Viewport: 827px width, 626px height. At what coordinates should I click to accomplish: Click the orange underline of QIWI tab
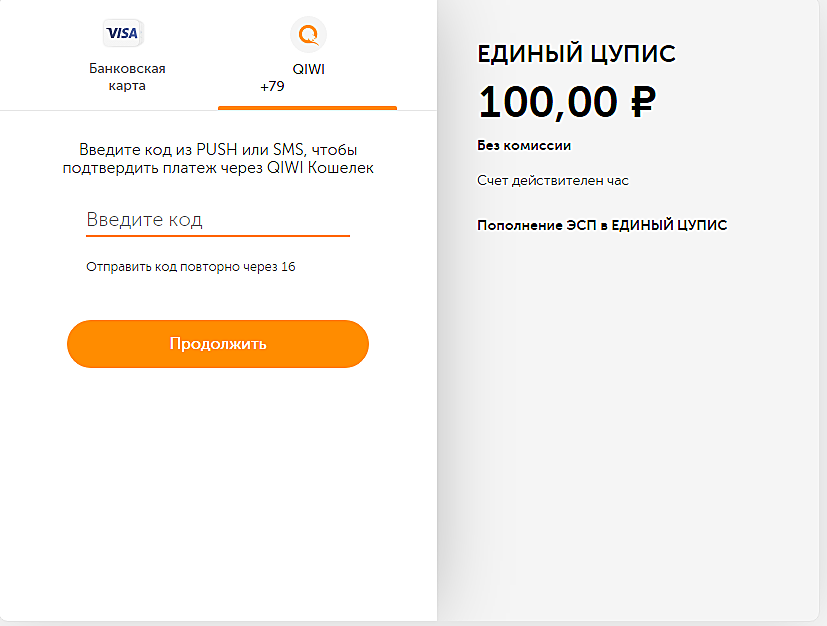(307, 108)
